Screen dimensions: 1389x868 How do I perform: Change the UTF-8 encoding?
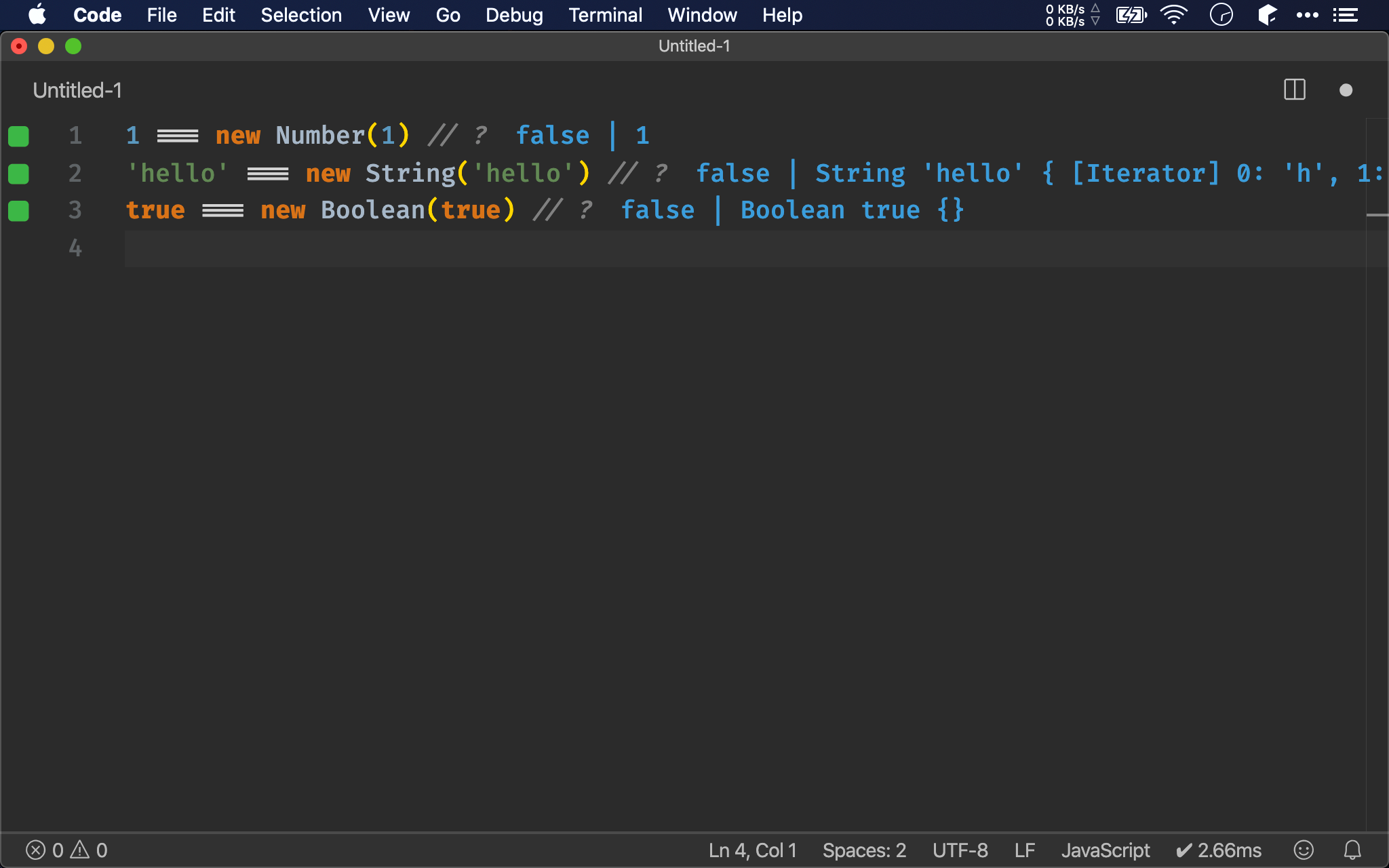(960, 850)
